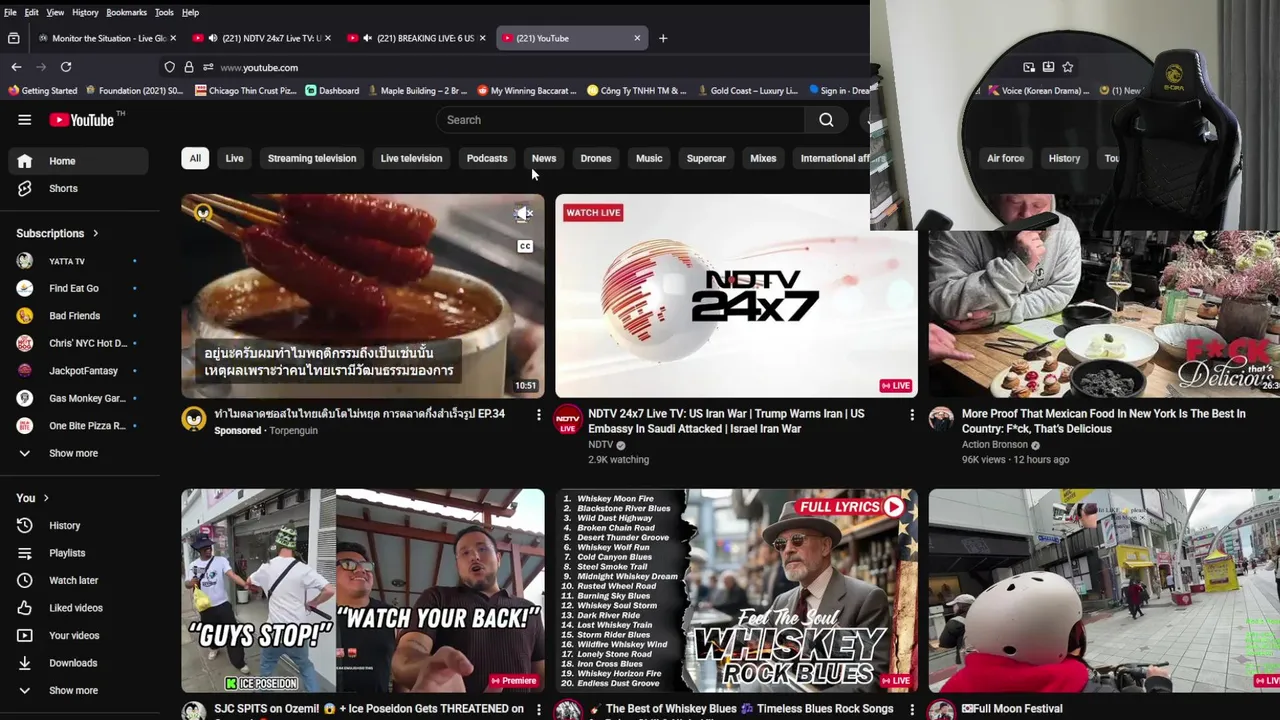Open the Action Bronson channel avatar

[941, 419]
